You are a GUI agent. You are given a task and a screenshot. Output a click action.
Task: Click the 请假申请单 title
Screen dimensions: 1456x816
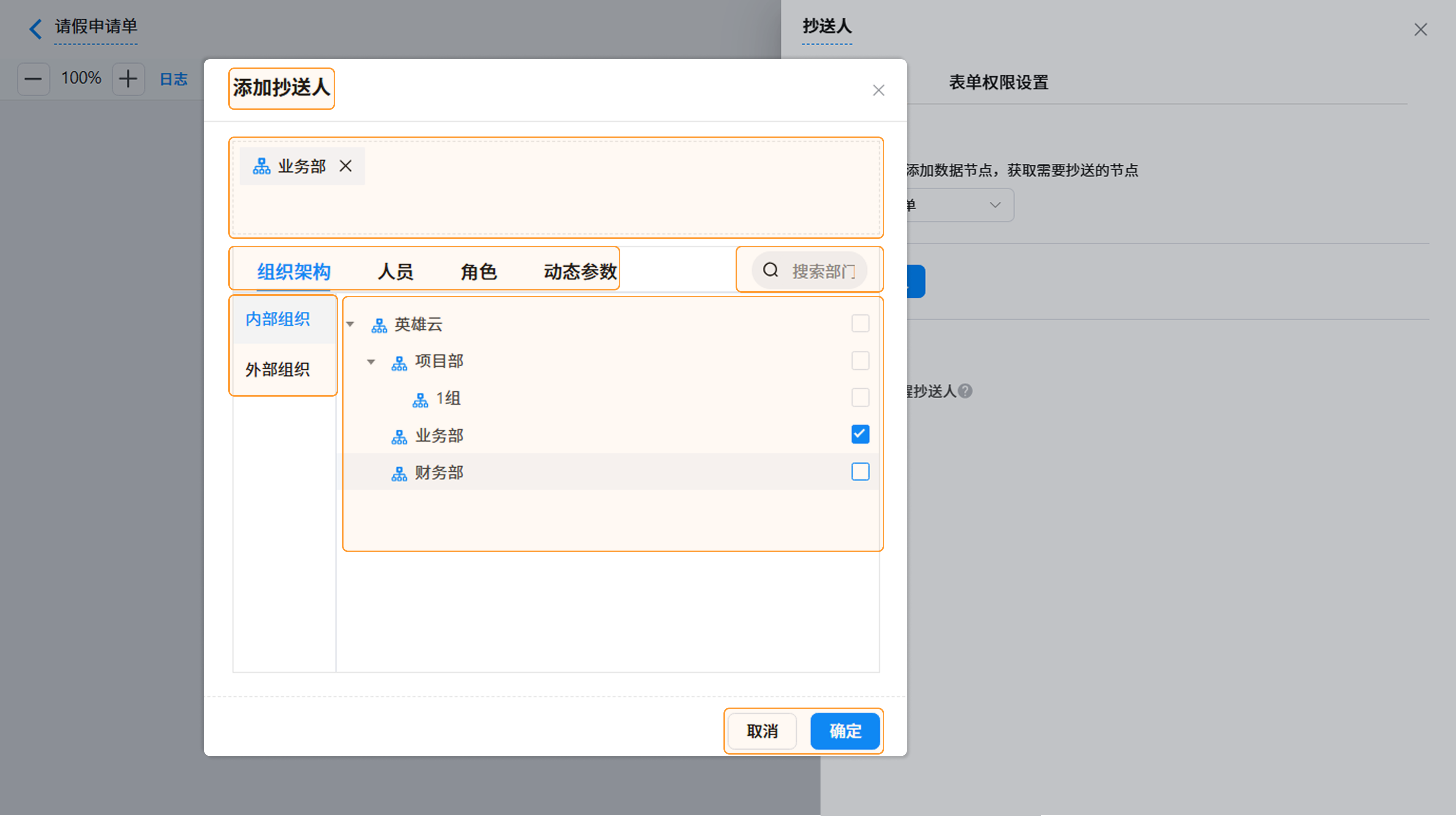[96, 27]
